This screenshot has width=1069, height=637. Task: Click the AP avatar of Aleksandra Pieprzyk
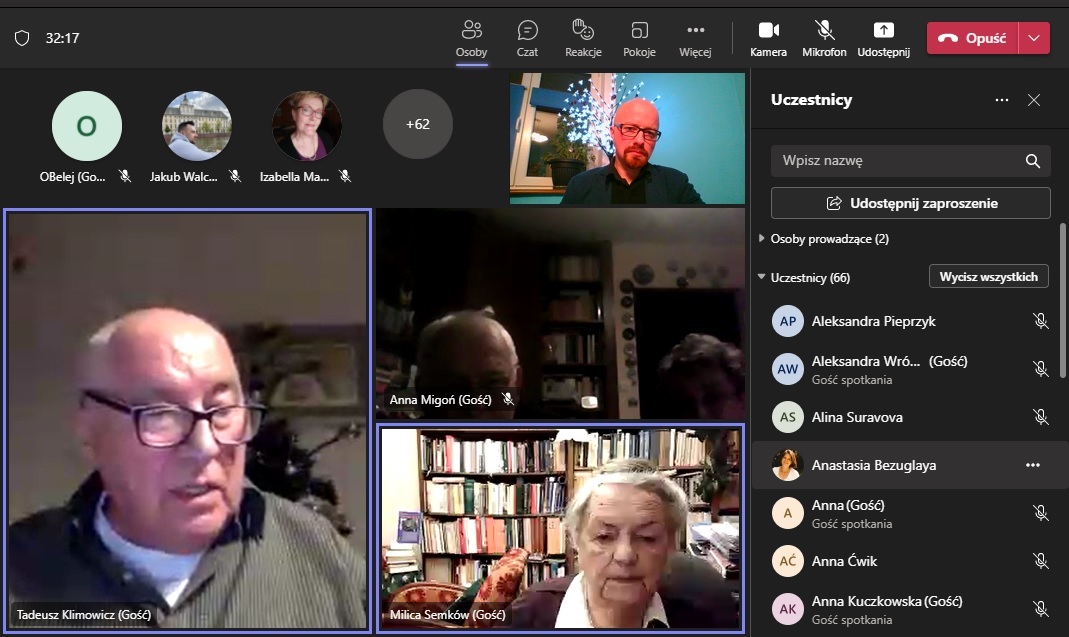point(787,321)
